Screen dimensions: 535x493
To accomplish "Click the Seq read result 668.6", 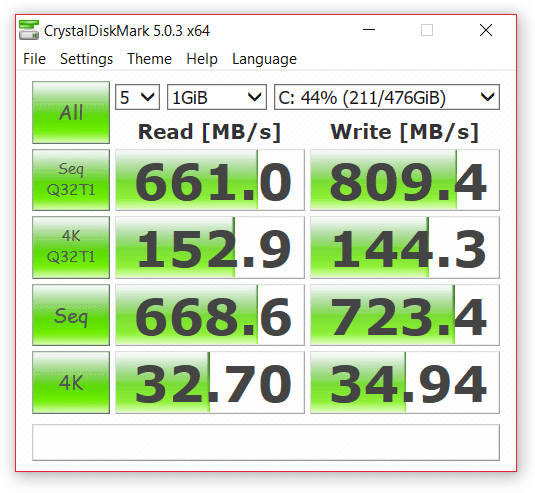I will point(210,315).
